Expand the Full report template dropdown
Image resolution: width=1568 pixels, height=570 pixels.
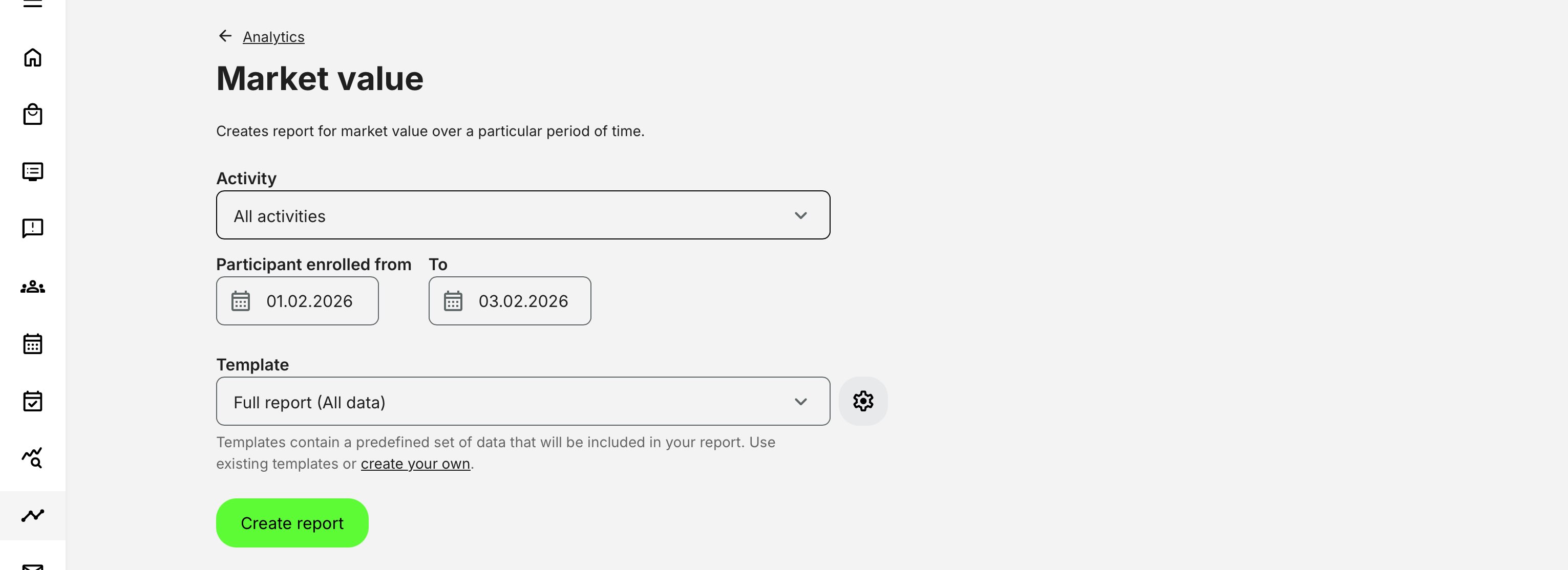coord(522,401)
